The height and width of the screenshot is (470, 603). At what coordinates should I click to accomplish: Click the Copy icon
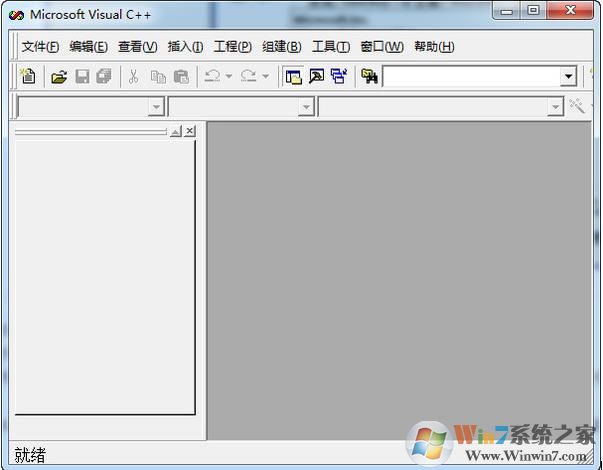[158, 77]
